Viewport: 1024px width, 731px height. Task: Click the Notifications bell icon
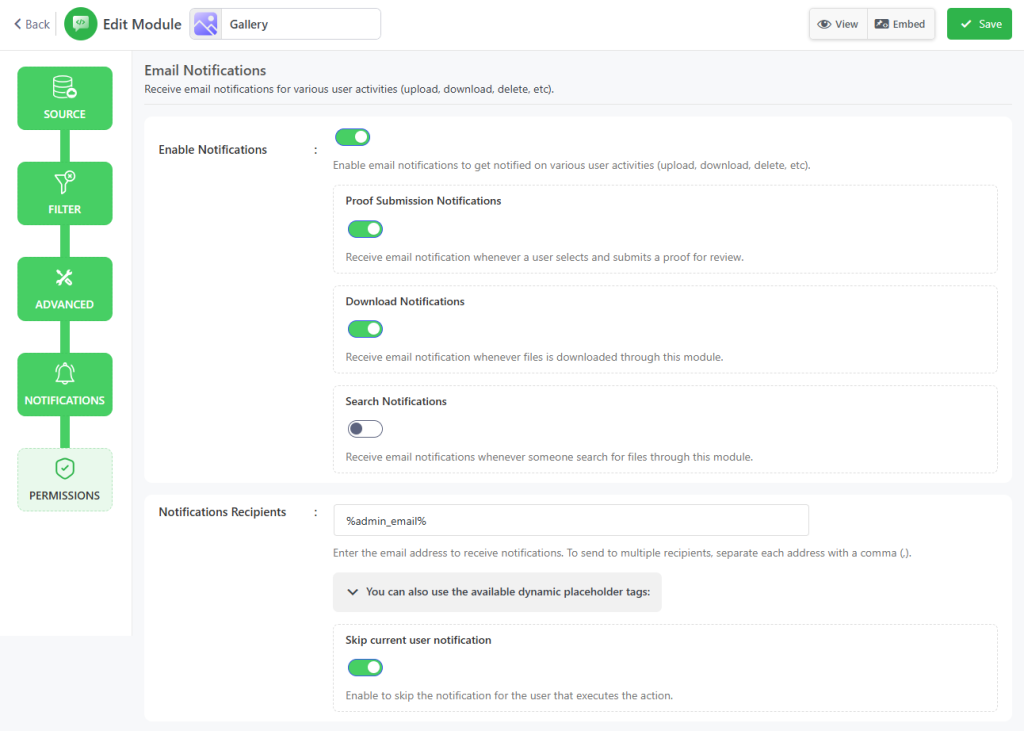tap(65, 374)
